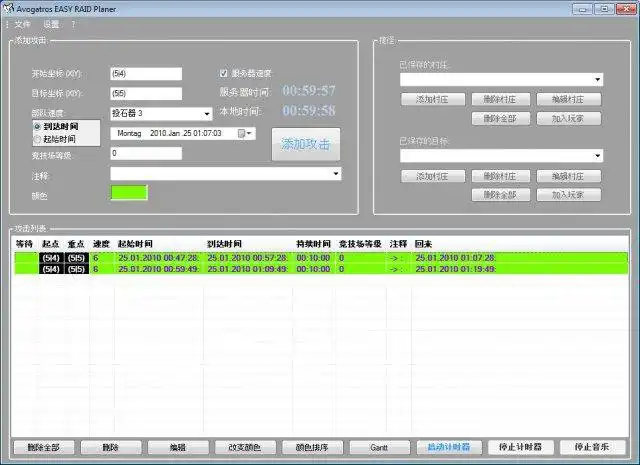Click the 竞技场等级 column header

coord(360,244)
